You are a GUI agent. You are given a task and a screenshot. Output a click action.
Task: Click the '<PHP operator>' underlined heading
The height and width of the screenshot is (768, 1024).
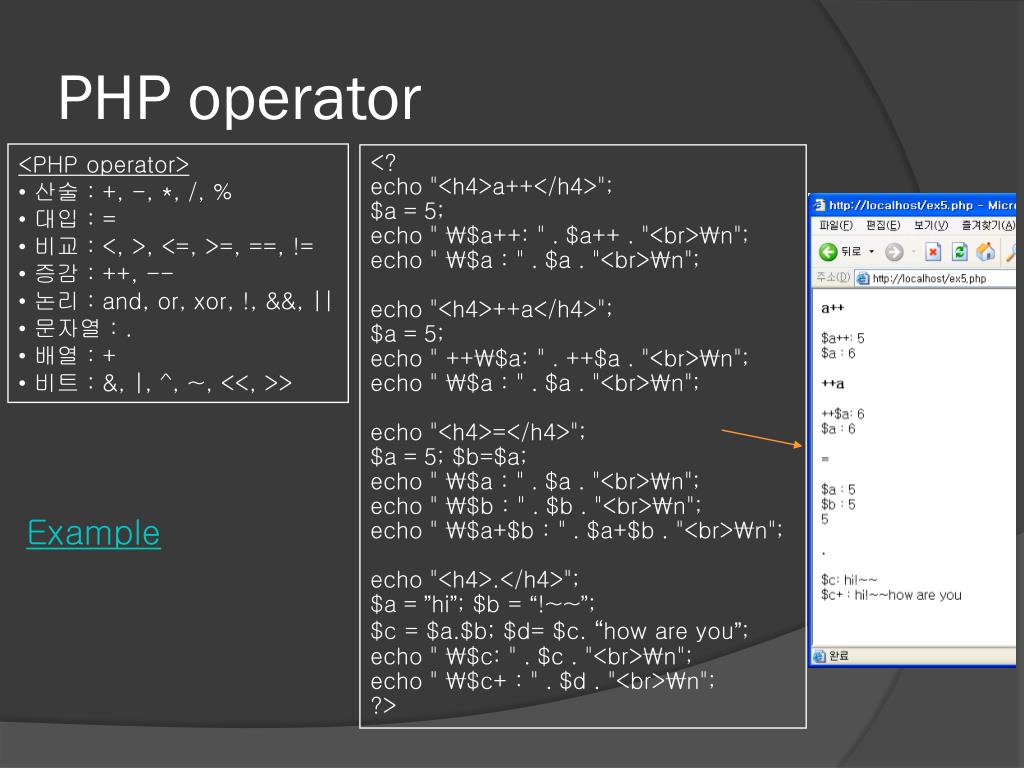coord(104,165)
